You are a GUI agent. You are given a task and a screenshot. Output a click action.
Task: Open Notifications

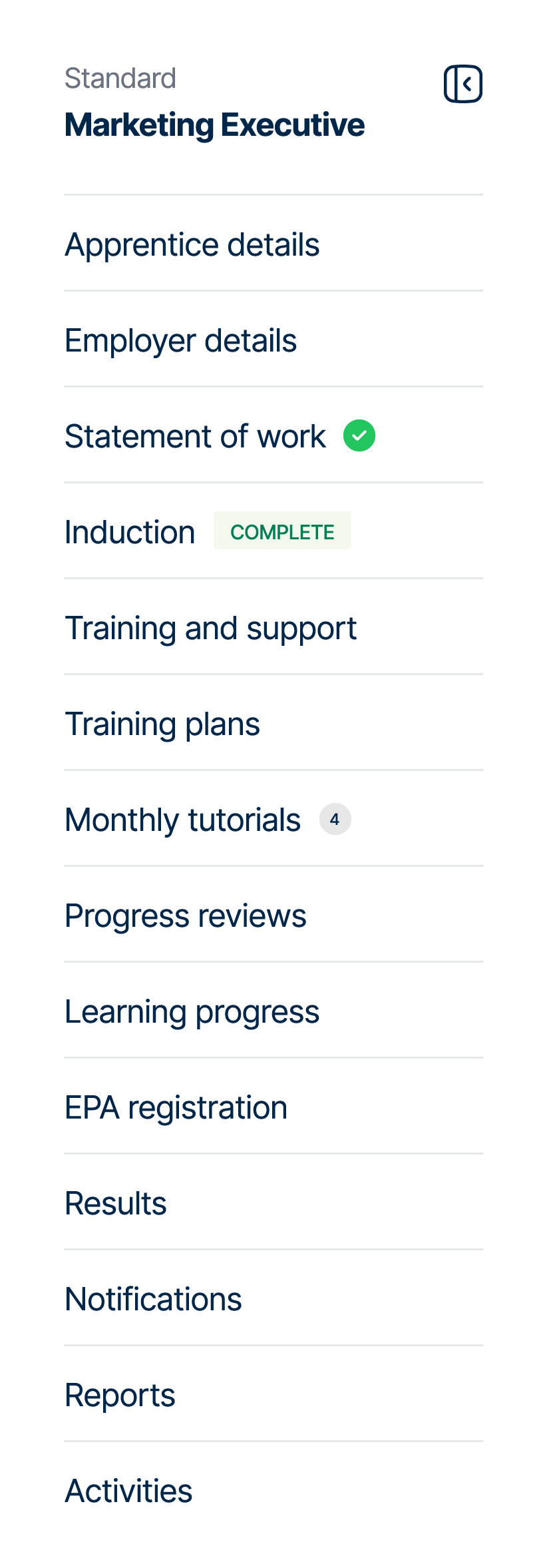(153, 1298)
